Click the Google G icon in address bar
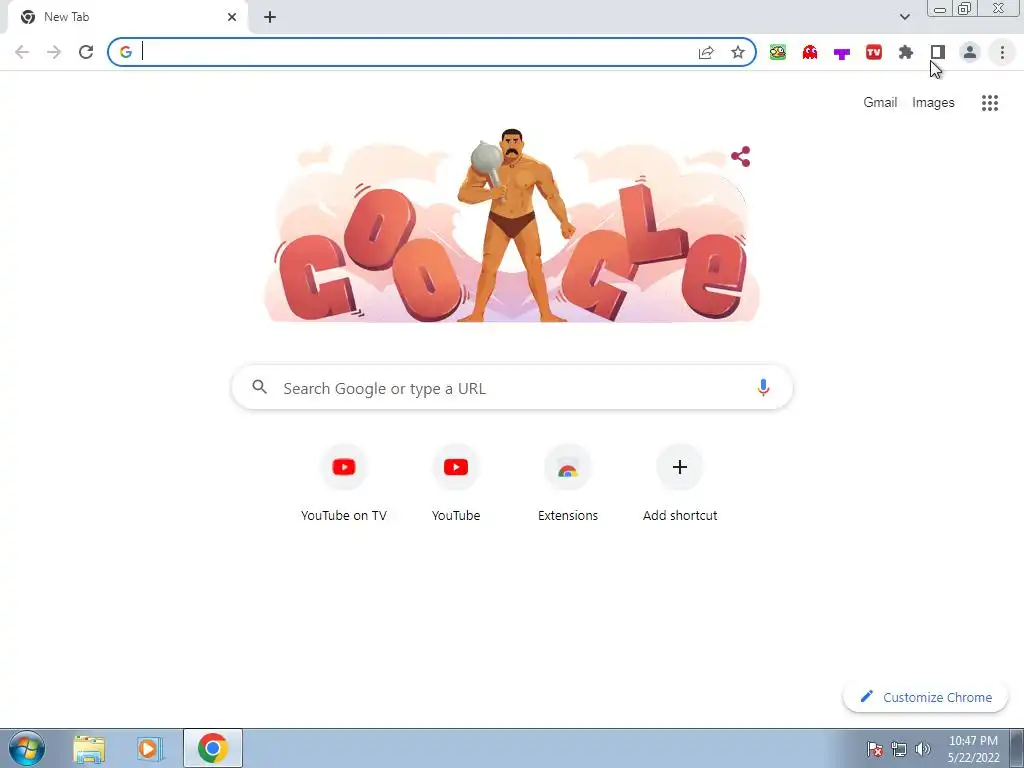Screen dimensions: 1024x768 (x=126, y=52)
